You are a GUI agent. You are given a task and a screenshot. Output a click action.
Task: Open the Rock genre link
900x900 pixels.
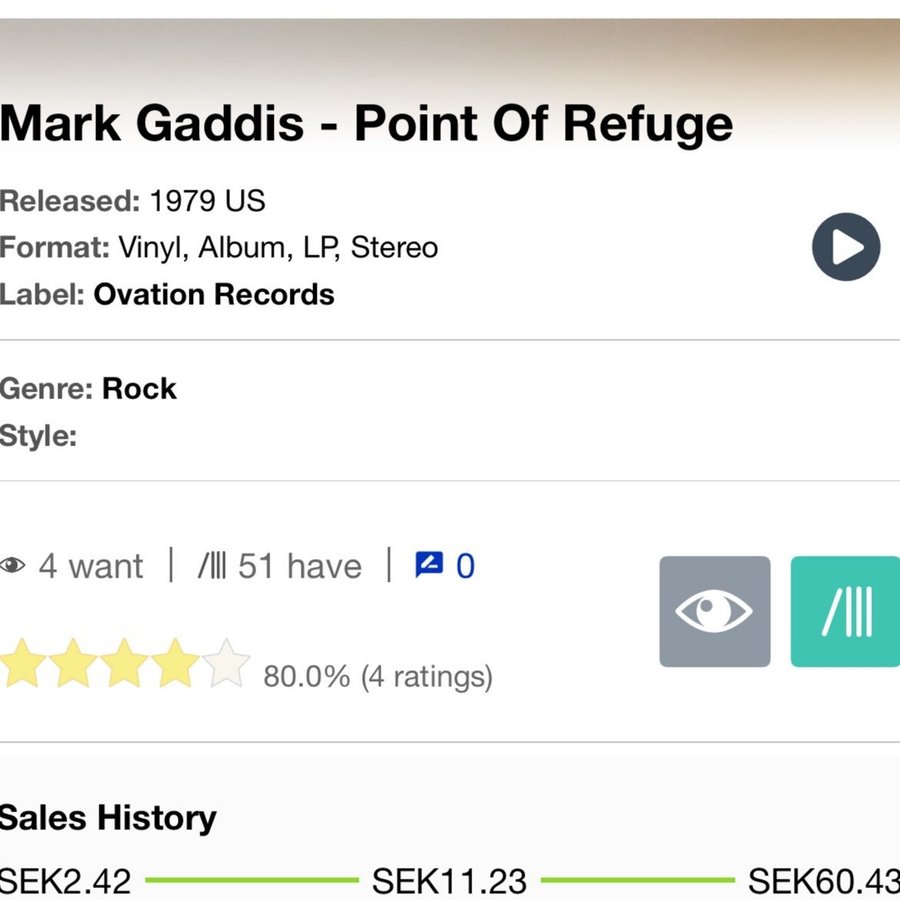[x=139, y=389]
